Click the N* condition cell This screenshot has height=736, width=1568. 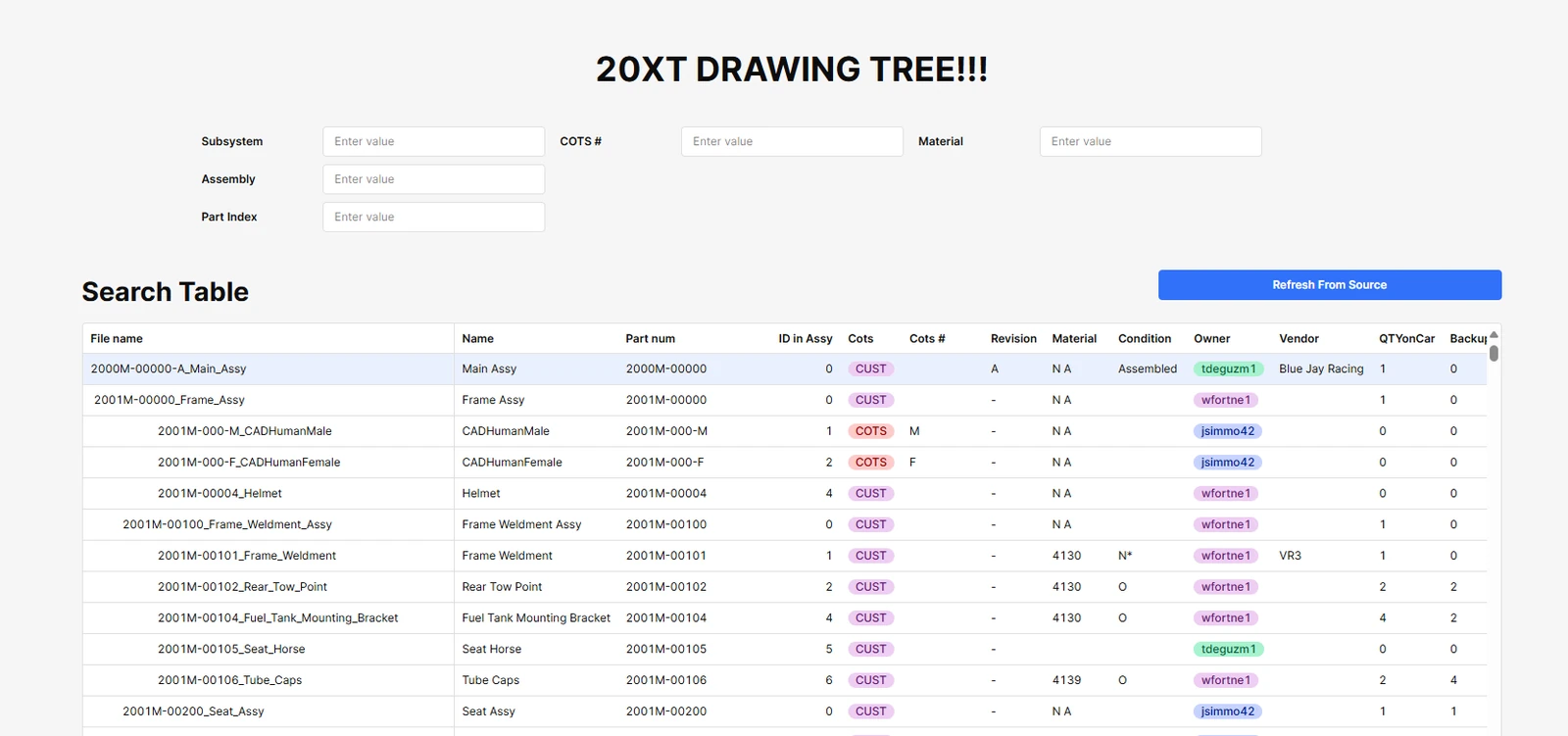[x=1125, y=556]
